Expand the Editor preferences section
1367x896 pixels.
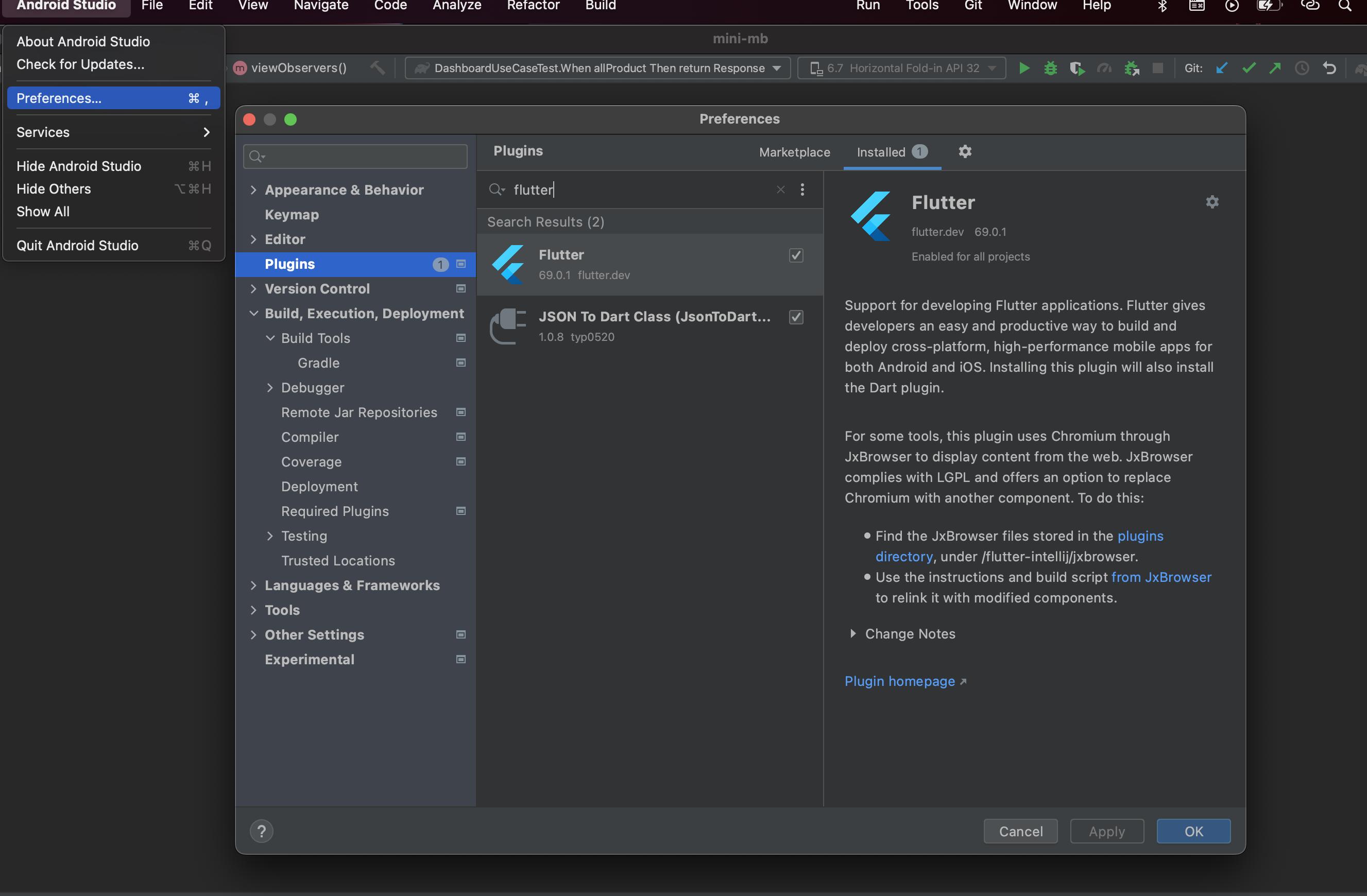pos(254,239)
